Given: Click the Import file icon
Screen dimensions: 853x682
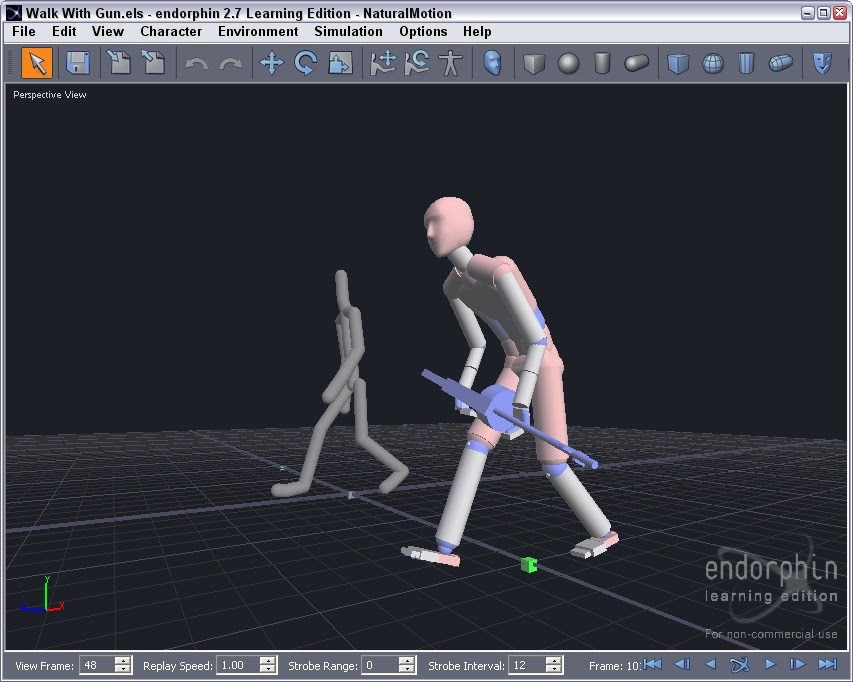Looking at the screenshot, I should pos(119,63).
